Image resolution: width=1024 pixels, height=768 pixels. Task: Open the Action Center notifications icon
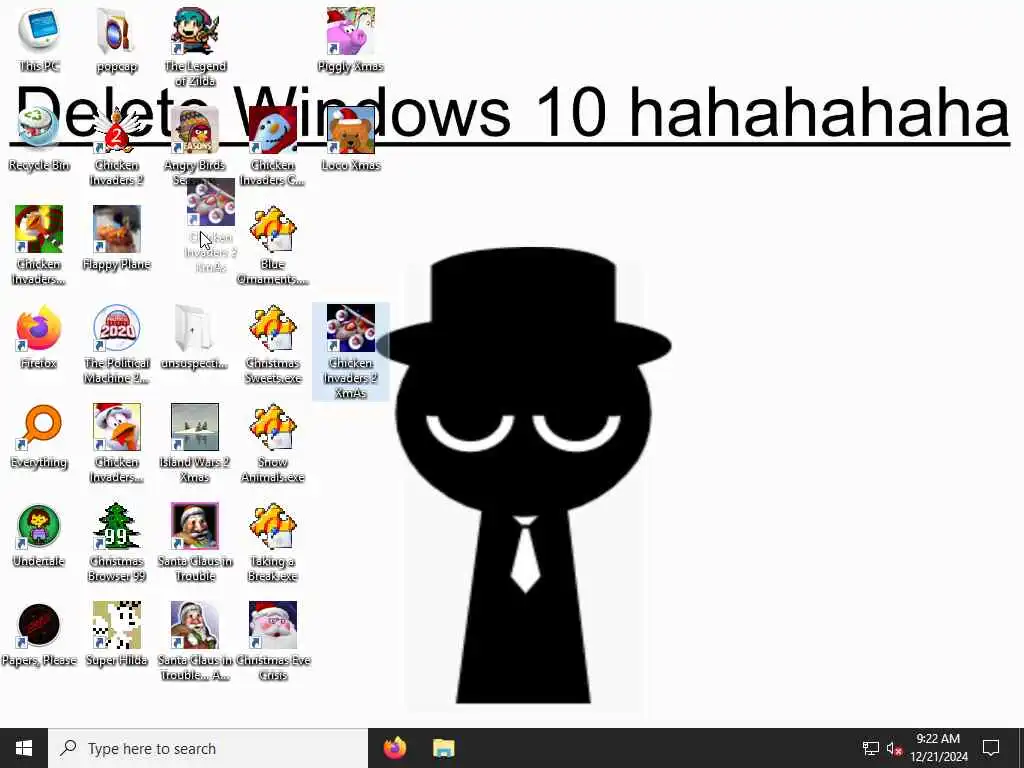coord(991,748)
